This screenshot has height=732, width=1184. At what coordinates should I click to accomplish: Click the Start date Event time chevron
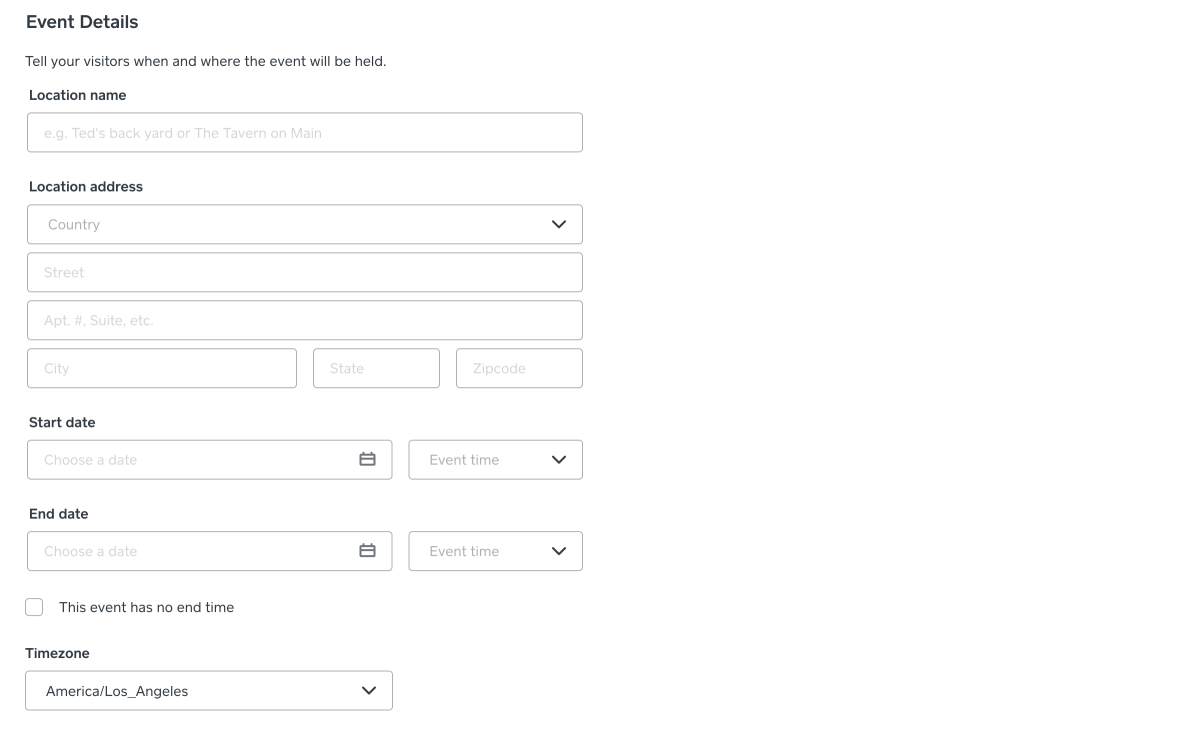559,460
